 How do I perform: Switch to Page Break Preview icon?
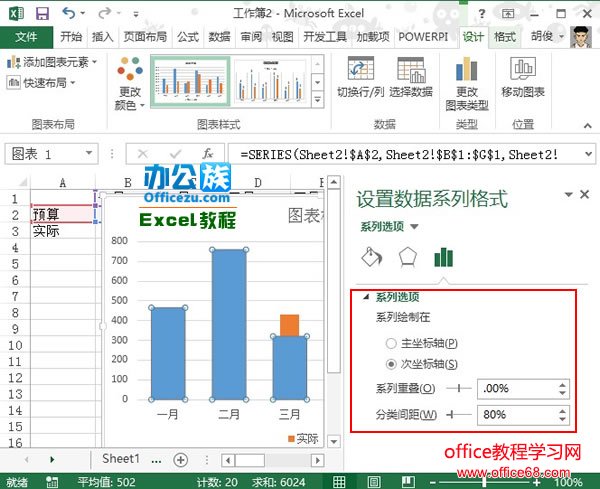coord(408,482)
